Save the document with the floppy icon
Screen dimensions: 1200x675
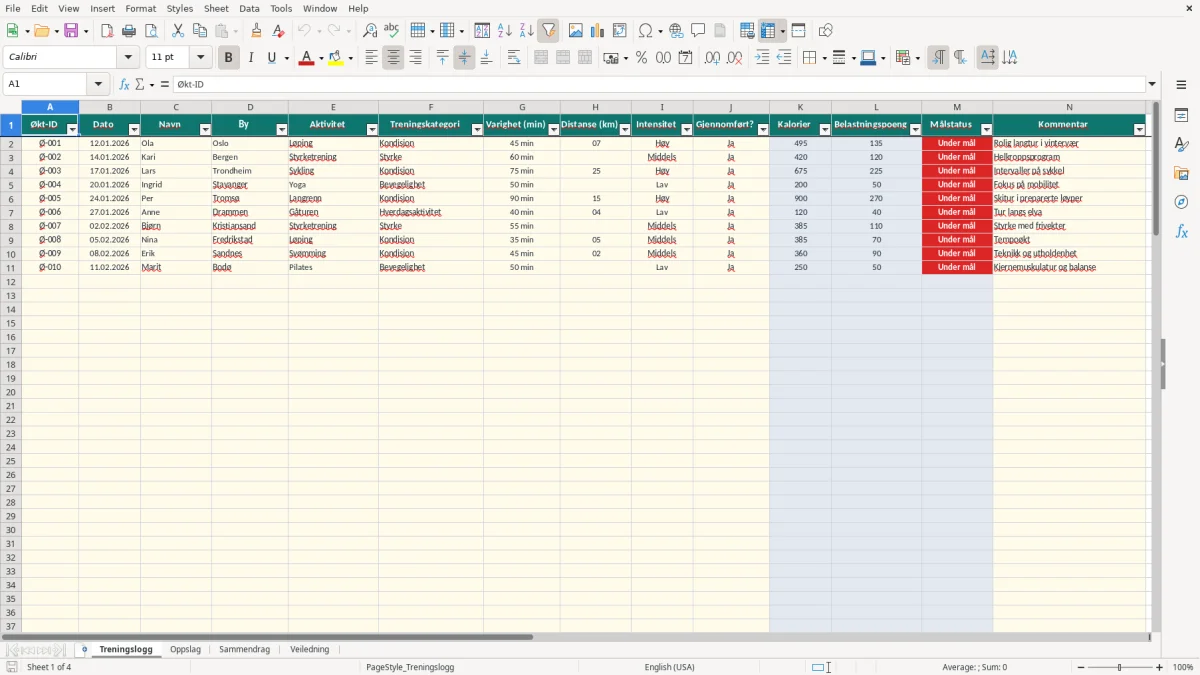tap(71, 31)
